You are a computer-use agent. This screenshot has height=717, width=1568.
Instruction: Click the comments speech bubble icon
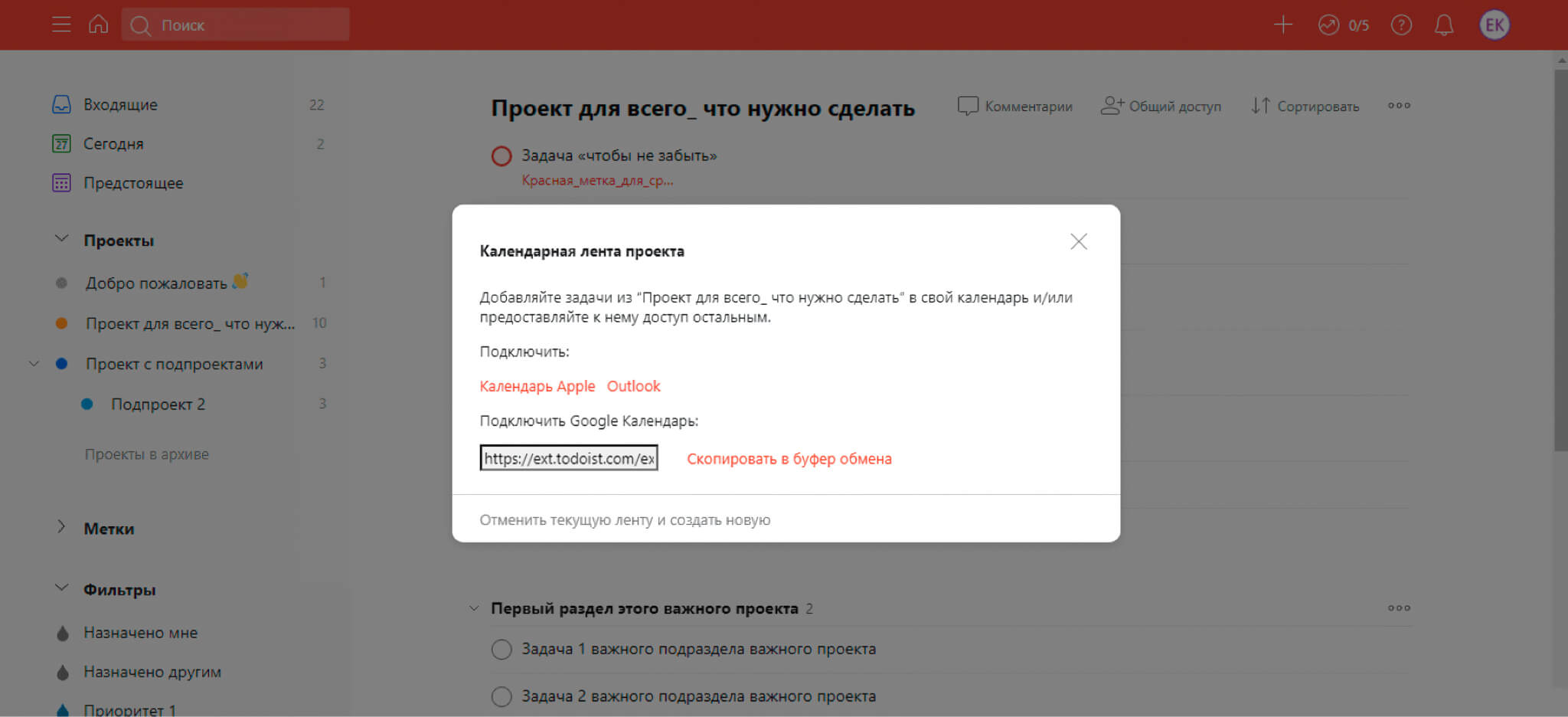click(x=968, y=106)
